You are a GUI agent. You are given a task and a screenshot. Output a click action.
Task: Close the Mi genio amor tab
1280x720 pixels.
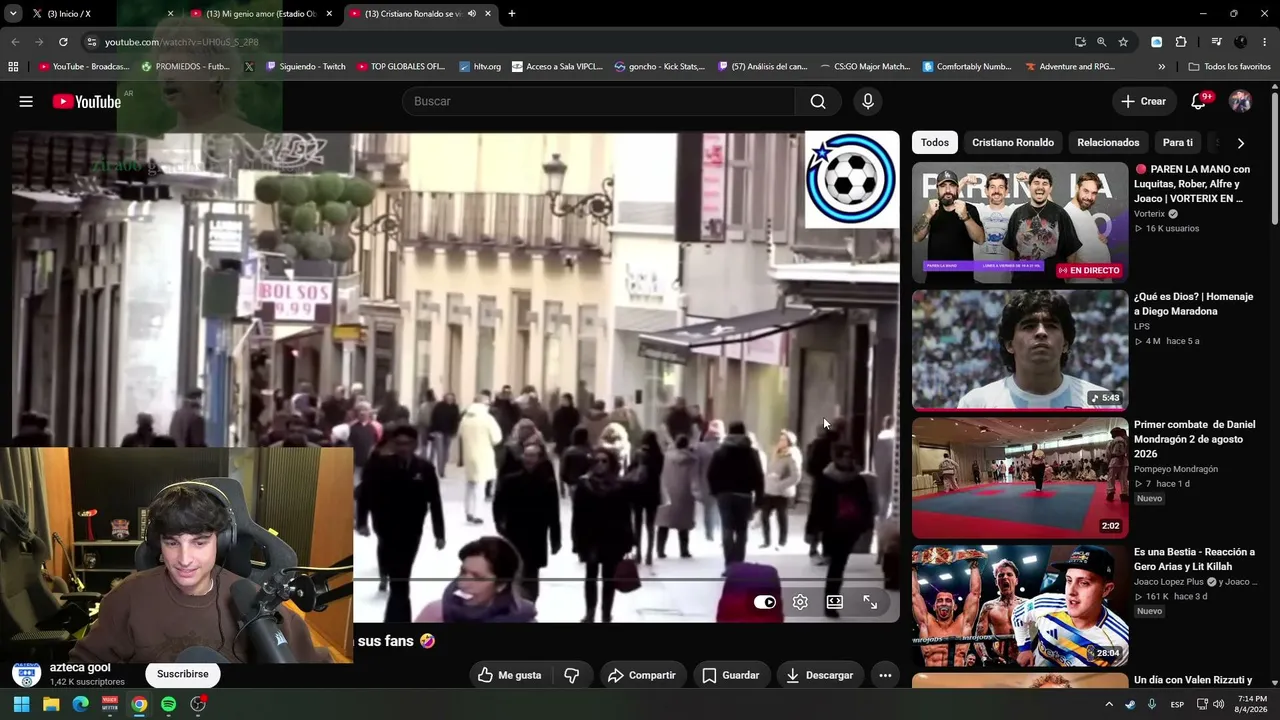coord(329,14)
